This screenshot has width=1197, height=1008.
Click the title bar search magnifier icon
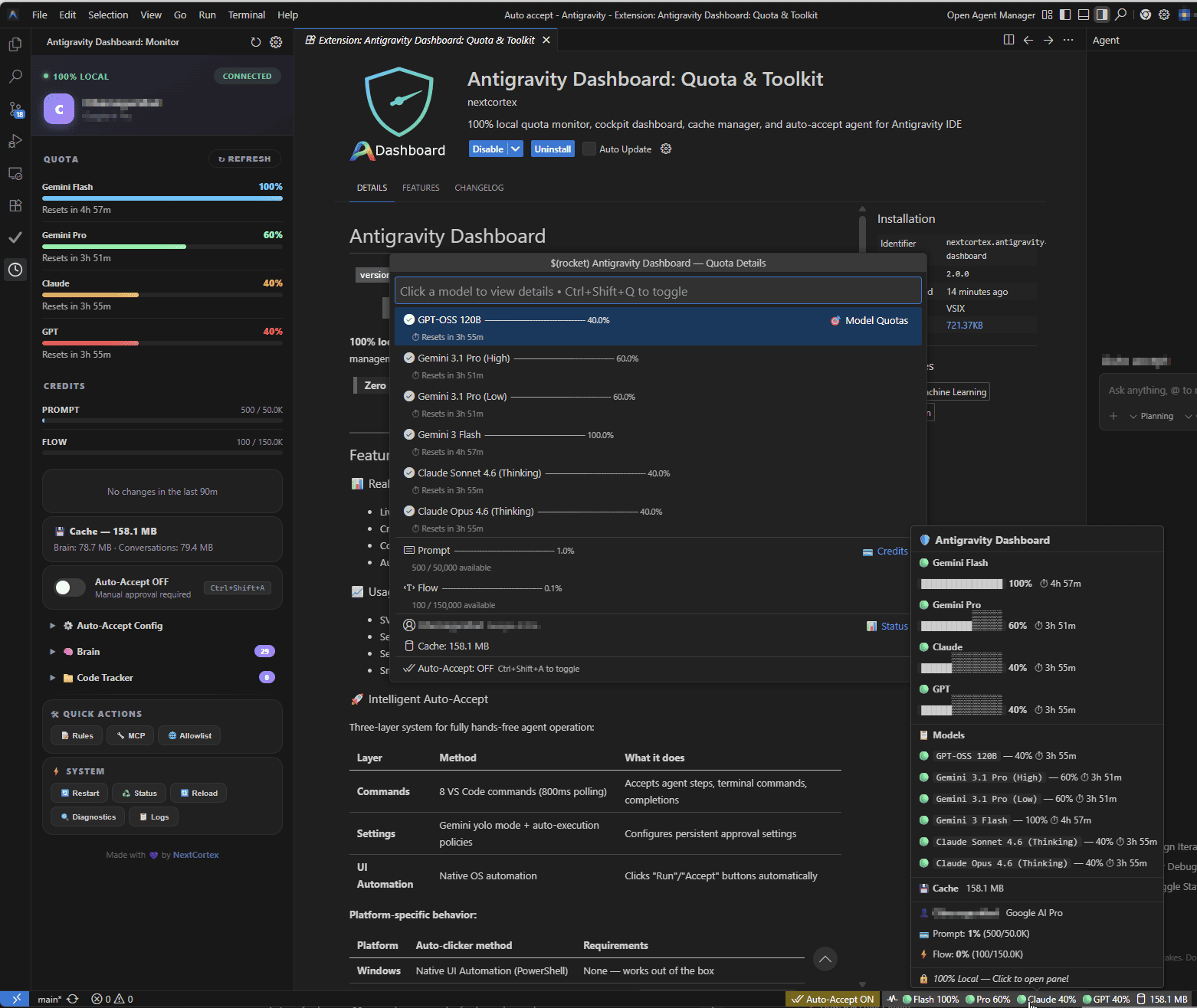coord(1120,15)
